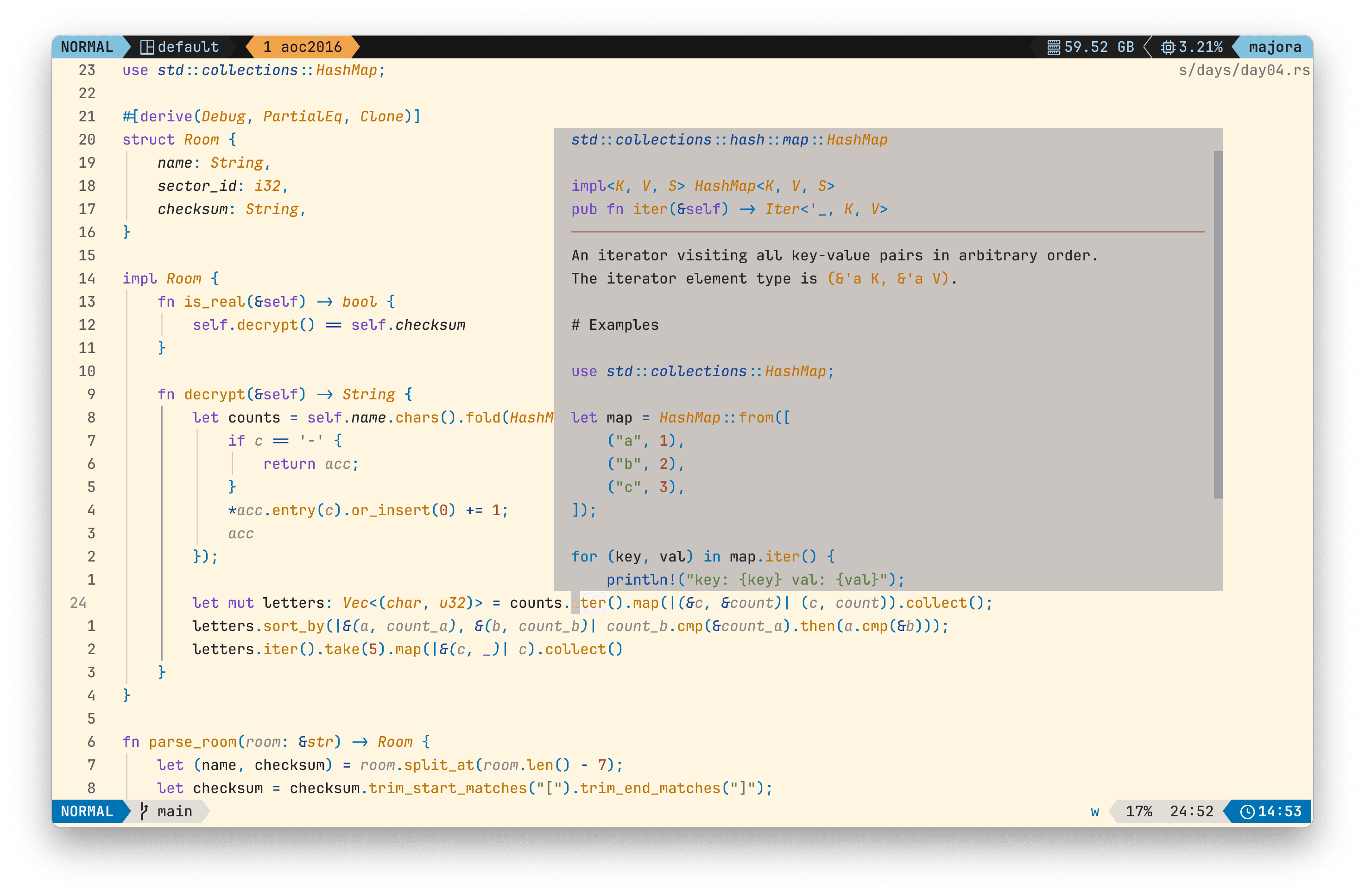Click the 'trim_start_matches' line
The width and height of the screenshot is (1365, 896).
[465, 788]
